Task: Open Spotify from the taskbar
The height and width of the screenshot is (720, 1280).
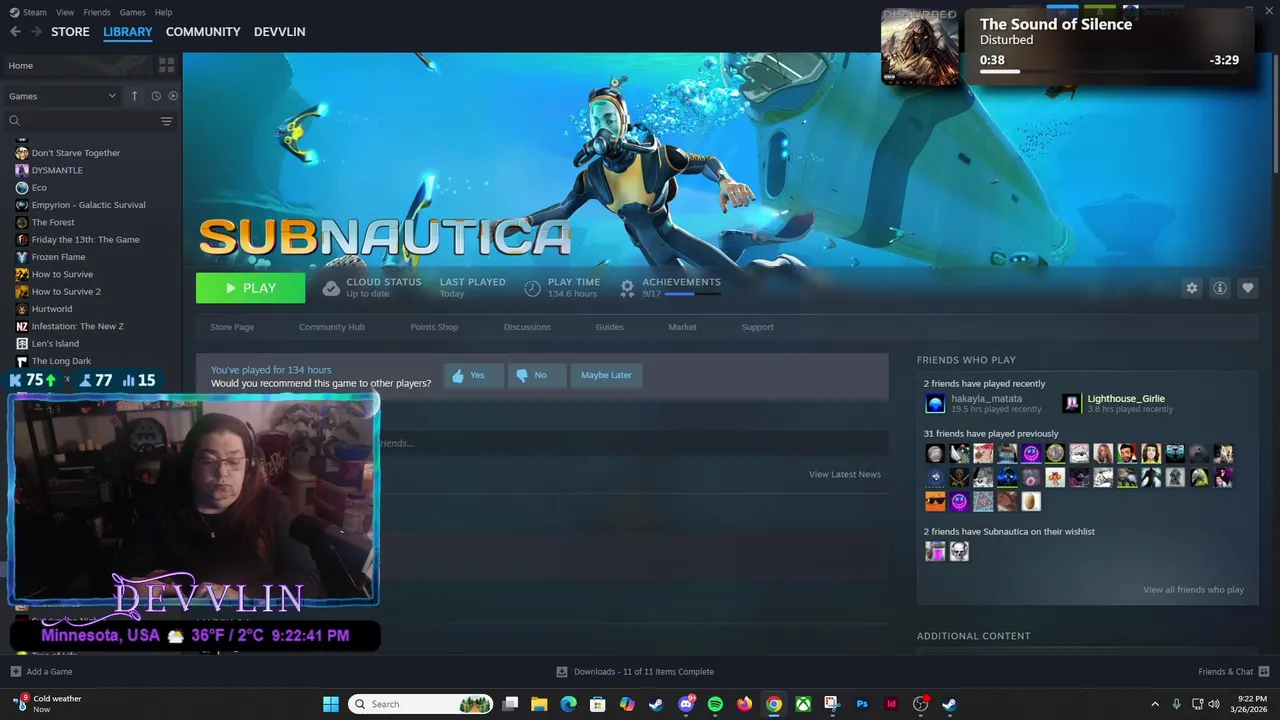Action: (x=715, y=704)
